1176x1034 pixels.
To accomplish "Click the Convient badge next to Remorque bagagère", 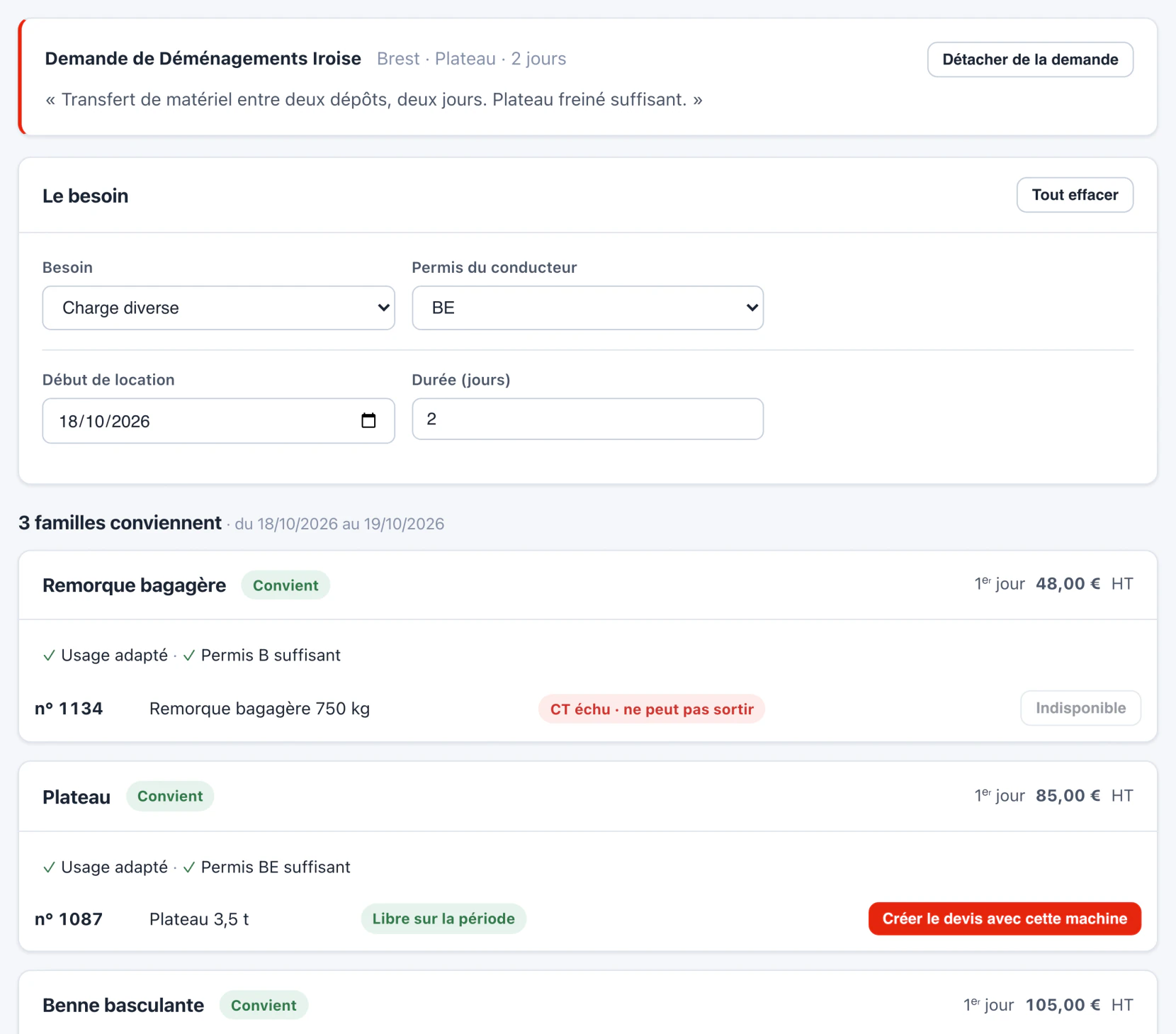I will [285, 585].
